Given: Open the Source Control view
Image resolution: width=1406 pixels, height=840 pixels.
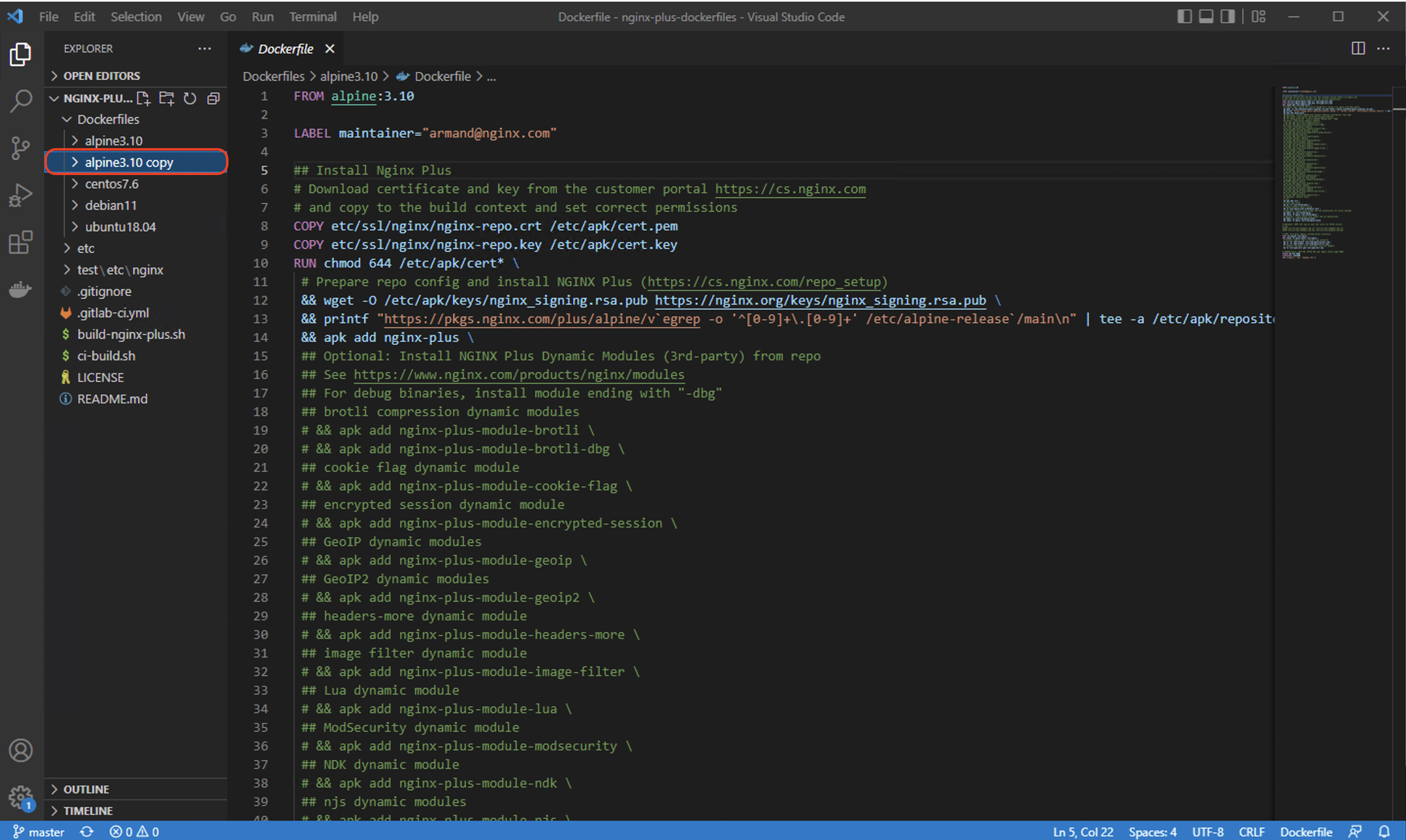Looking at the screenshot, I should tap(21, 148).
